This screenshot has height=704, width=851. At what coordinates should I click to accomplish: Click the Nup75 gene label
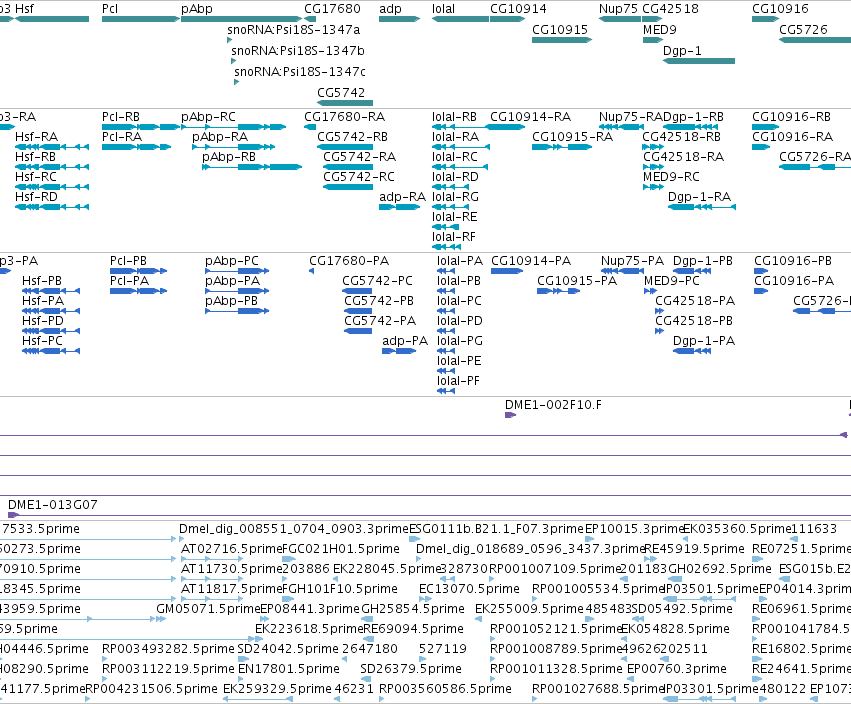(618, 9)
